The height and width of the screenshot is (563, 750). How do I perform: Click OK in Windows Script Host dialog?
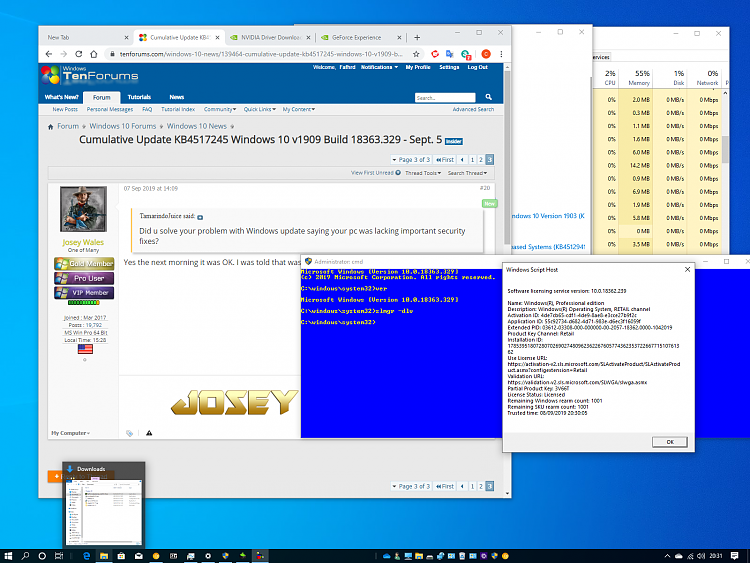[x=670, y=442]
